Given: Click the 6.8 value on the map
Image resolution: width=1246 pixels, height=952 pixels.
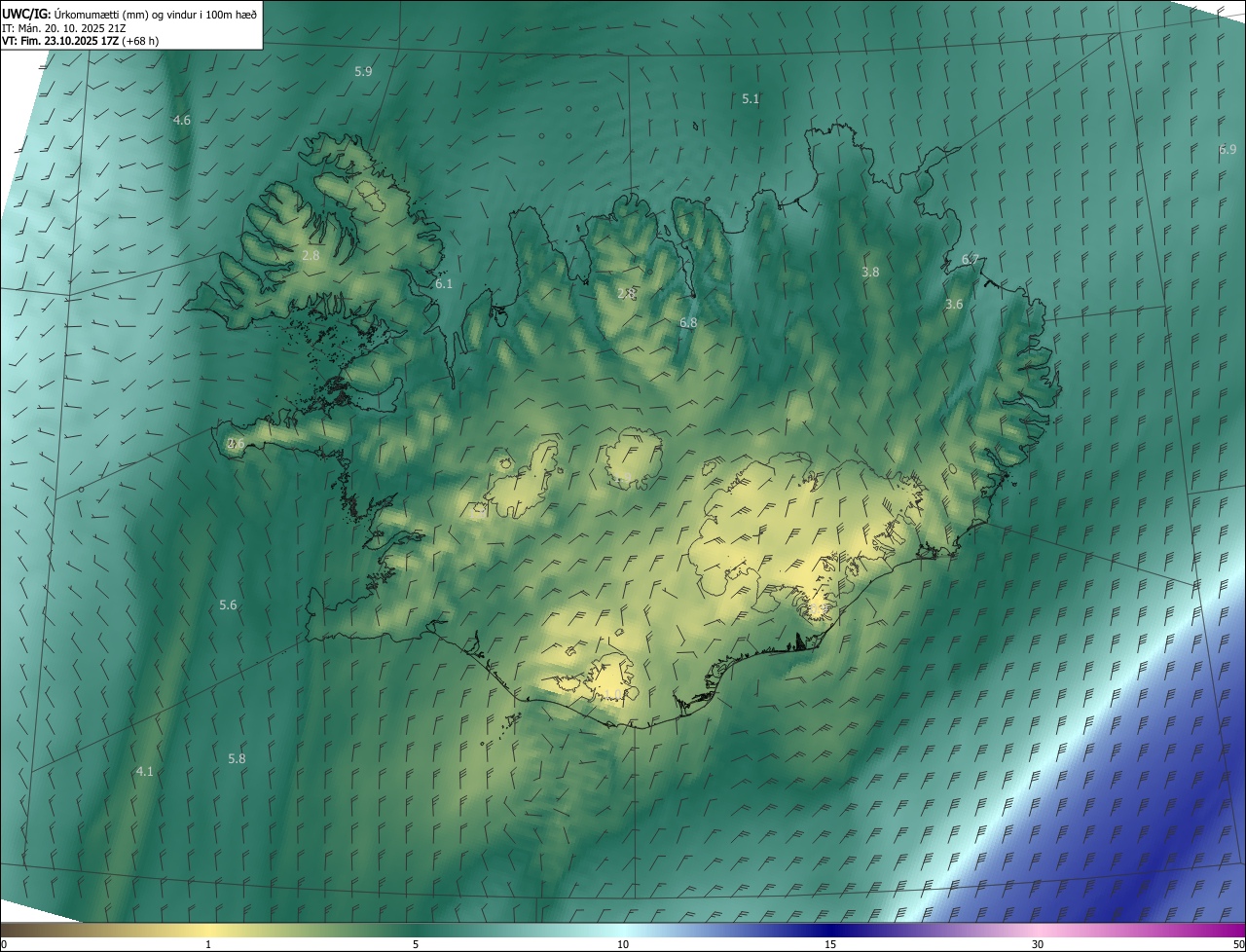Looking at the screenshot, I should click(x=688, y=322).
